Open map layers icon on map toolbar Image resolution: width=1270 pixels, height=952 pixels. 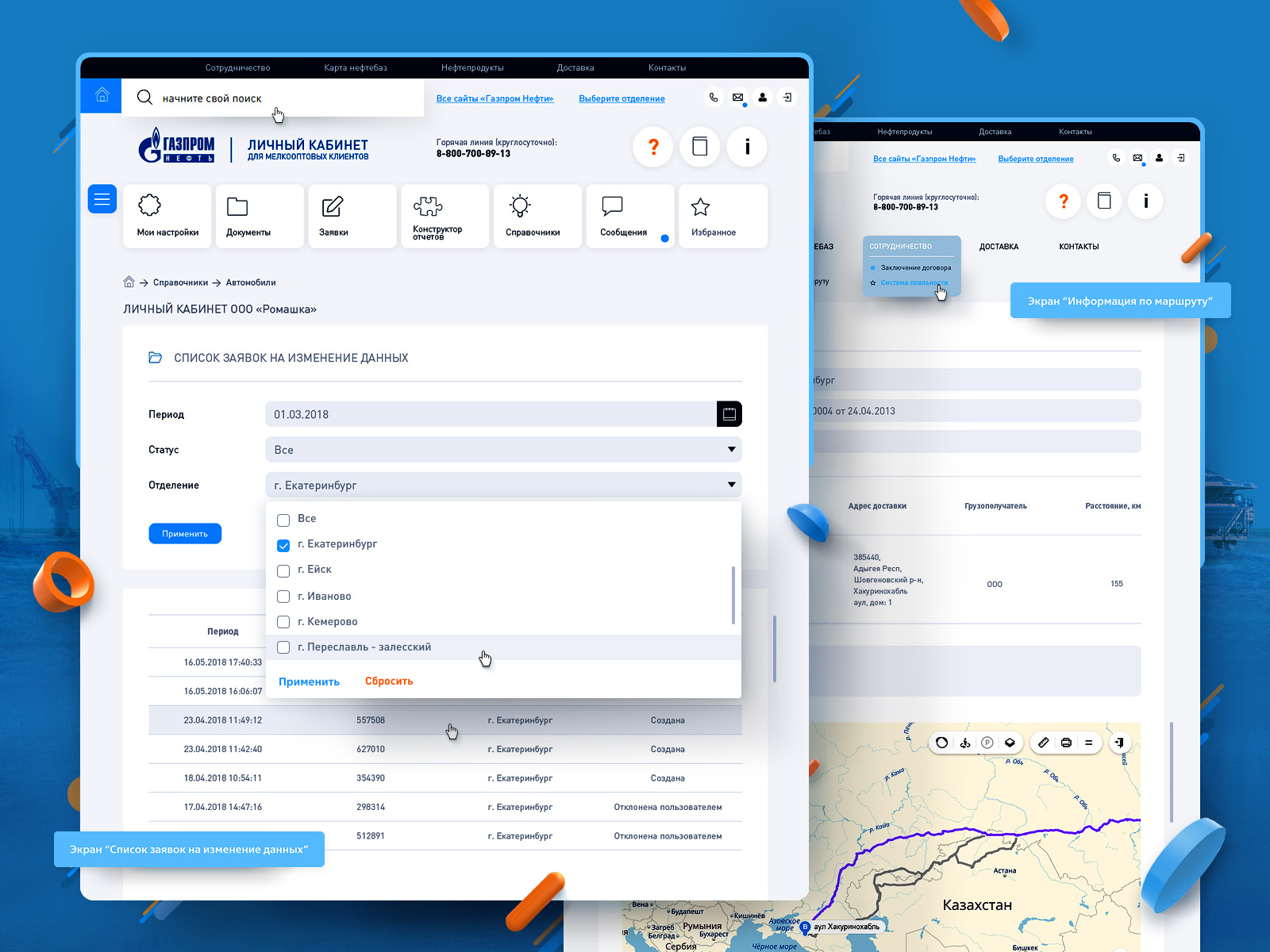click(1010, 743)
